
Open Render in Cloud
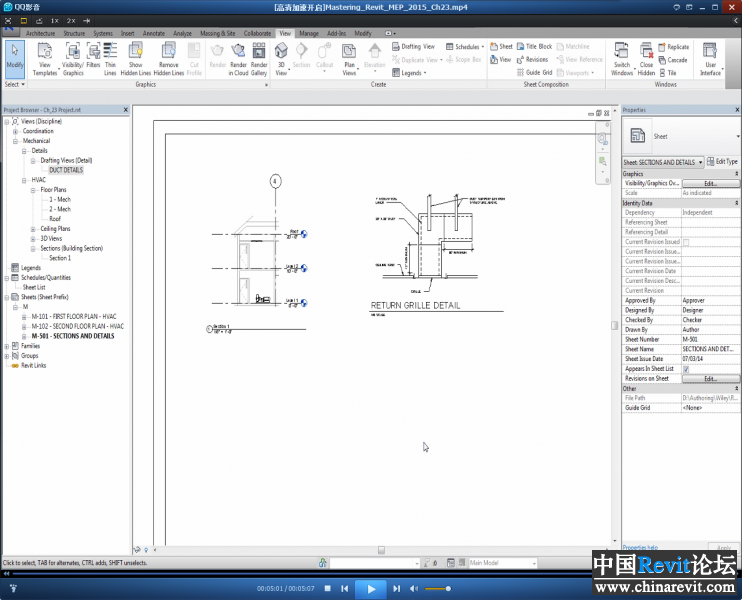tap(238, 59)
